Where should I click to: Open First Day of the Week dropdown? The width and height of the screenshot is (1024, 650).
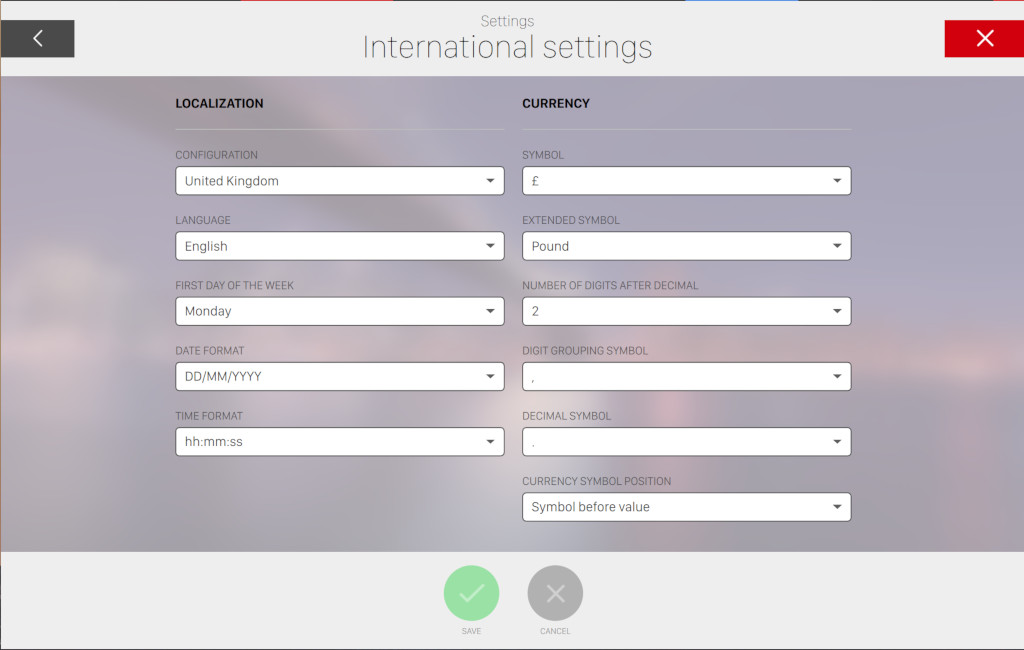pos(339,311)
